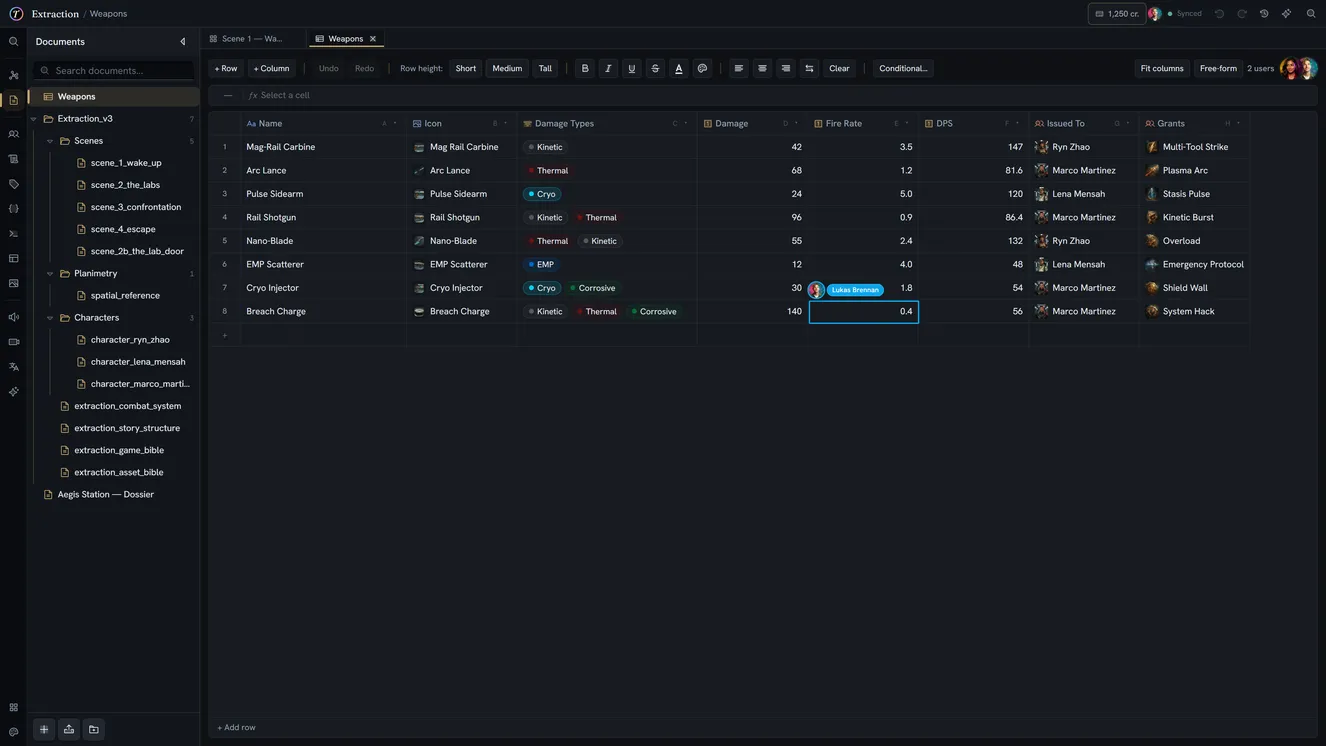The height and width of the screenshot is (746, 1326).
Task: Open the Aegis Station — Dossier document
Action: [106, 495]
